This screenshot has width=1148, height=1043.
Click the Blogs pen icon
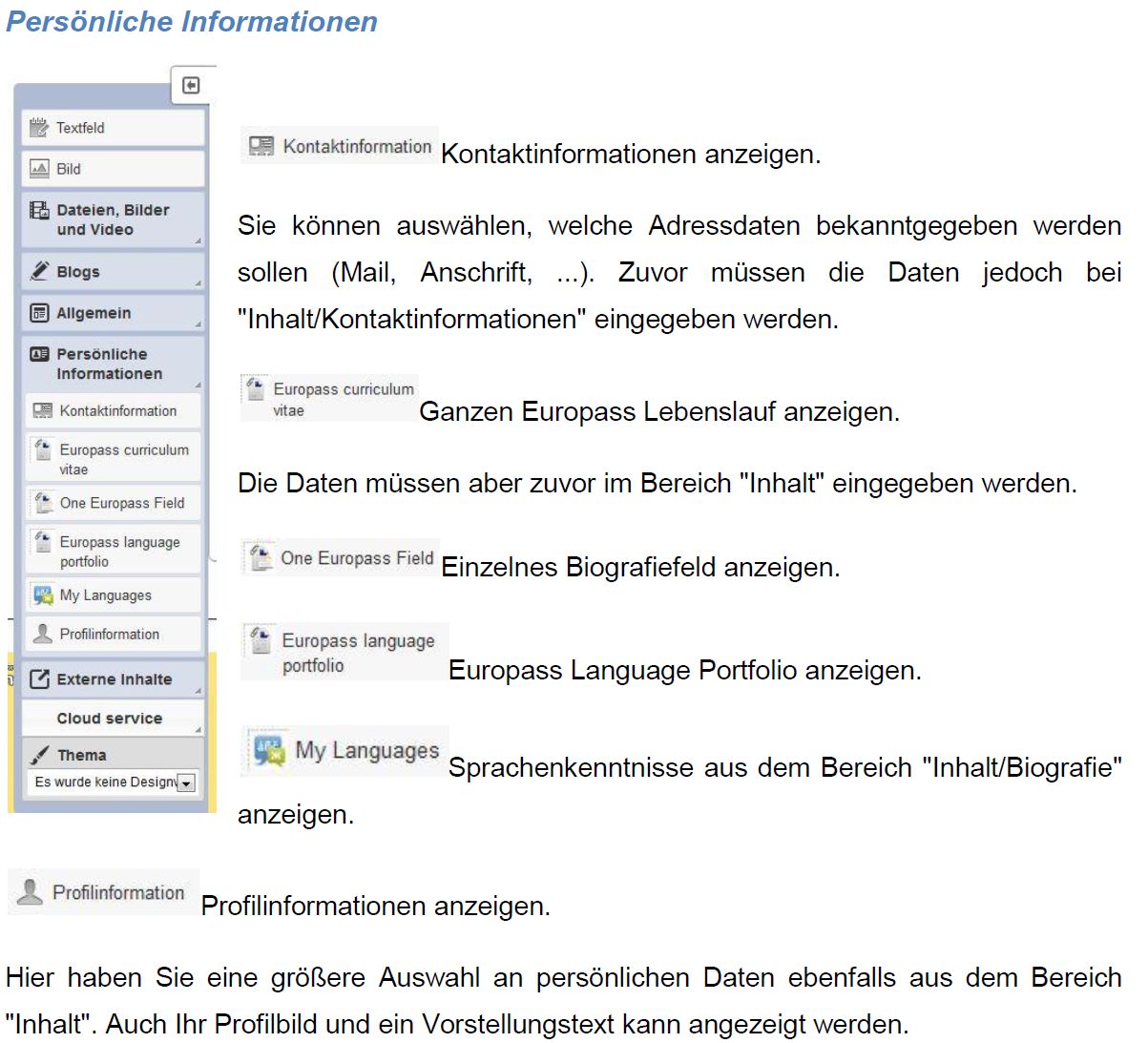[39, 271]
